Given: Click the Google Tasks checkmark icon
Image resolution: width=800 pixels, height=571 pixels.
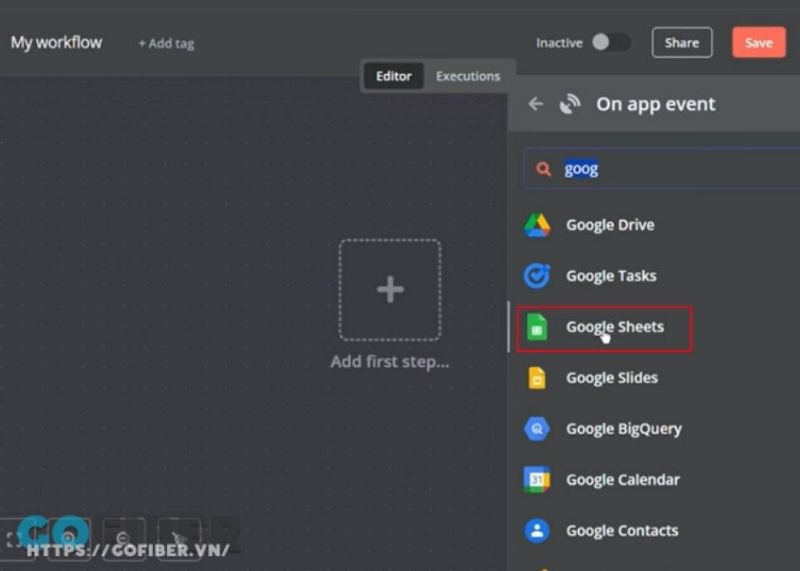Looking at the screenshot, I should coord(537,276).
